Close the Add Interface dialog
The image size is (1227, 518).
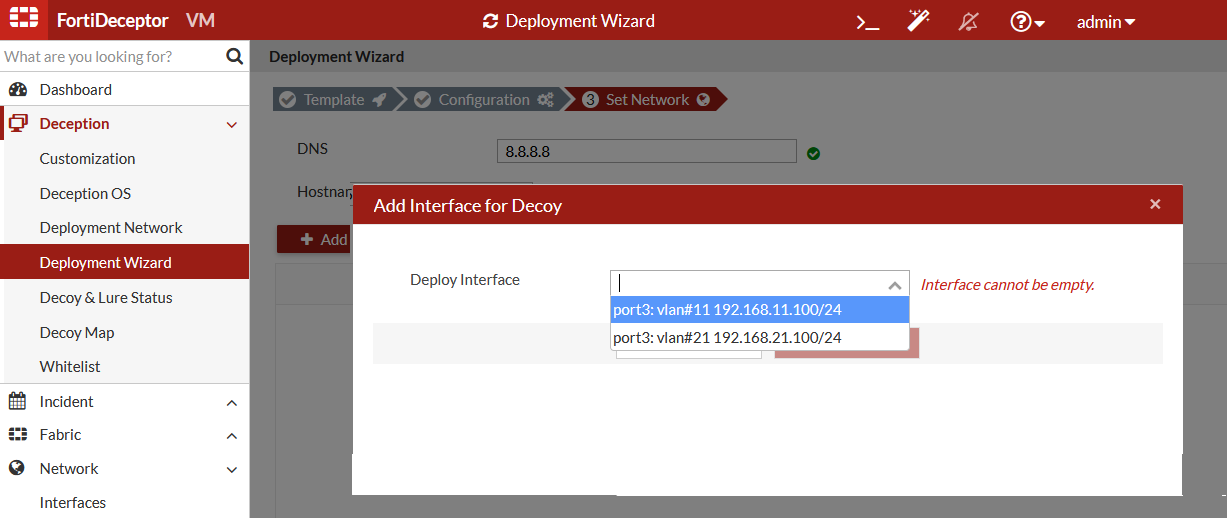point(1155,204)
